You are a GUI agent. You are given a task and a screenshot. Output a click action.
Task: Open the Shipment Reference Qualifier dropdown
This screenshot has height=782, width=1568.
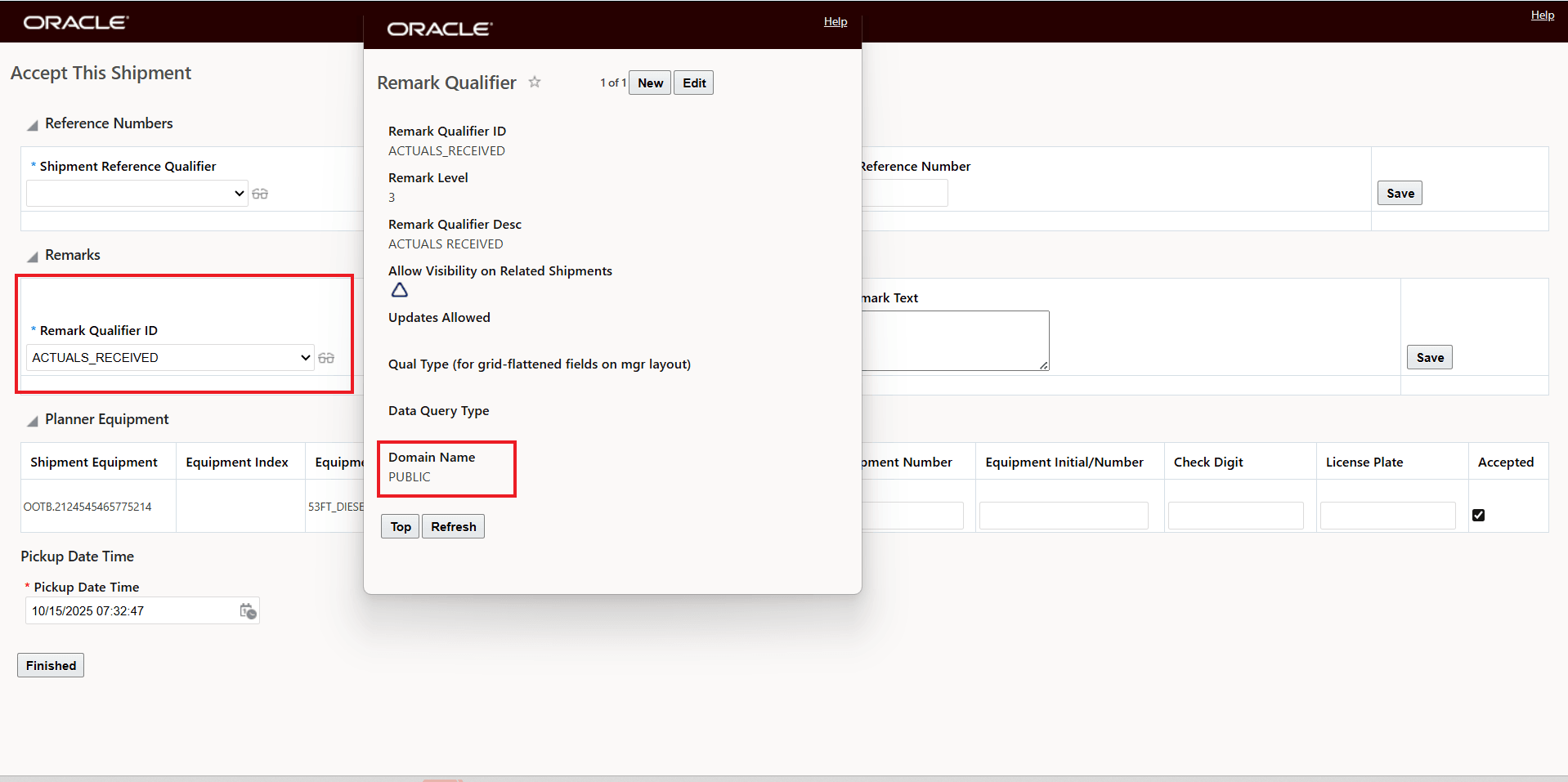pyautogui.click(x=137, y=194)
